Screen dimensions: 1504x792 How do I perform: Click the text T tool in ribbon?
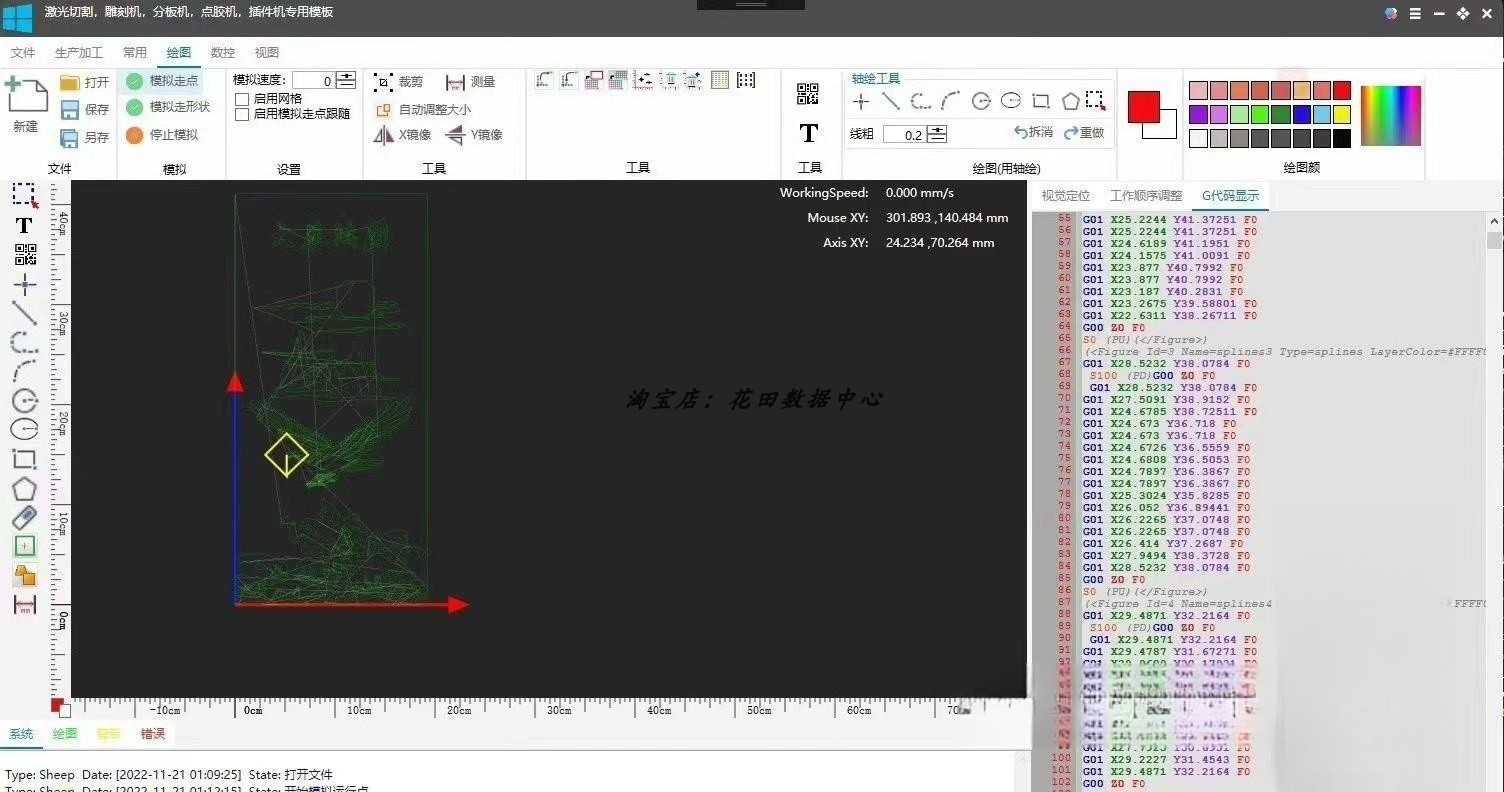pyautogui.click(x=808, y=132)
